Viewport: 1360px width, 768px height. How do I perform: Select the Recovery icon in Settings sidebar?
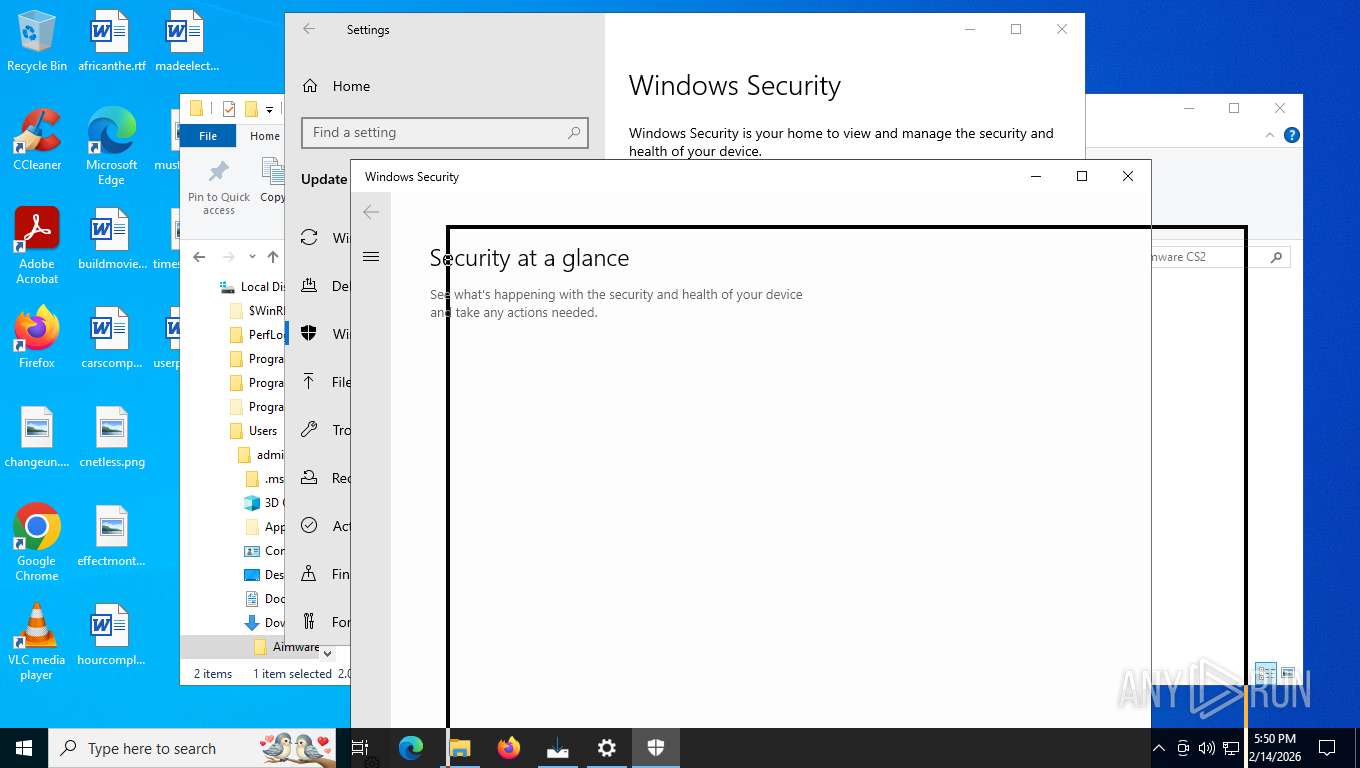[310, 478]
